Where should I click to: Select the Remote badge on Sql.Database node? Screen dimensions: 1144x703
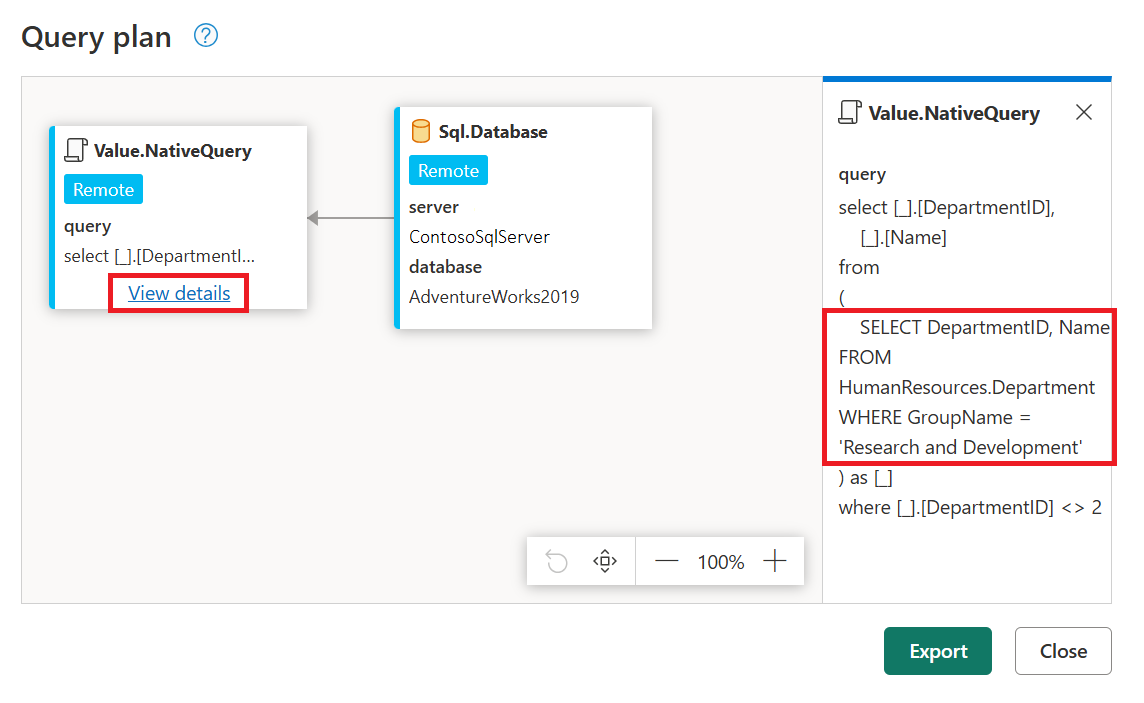coord(448,170)
